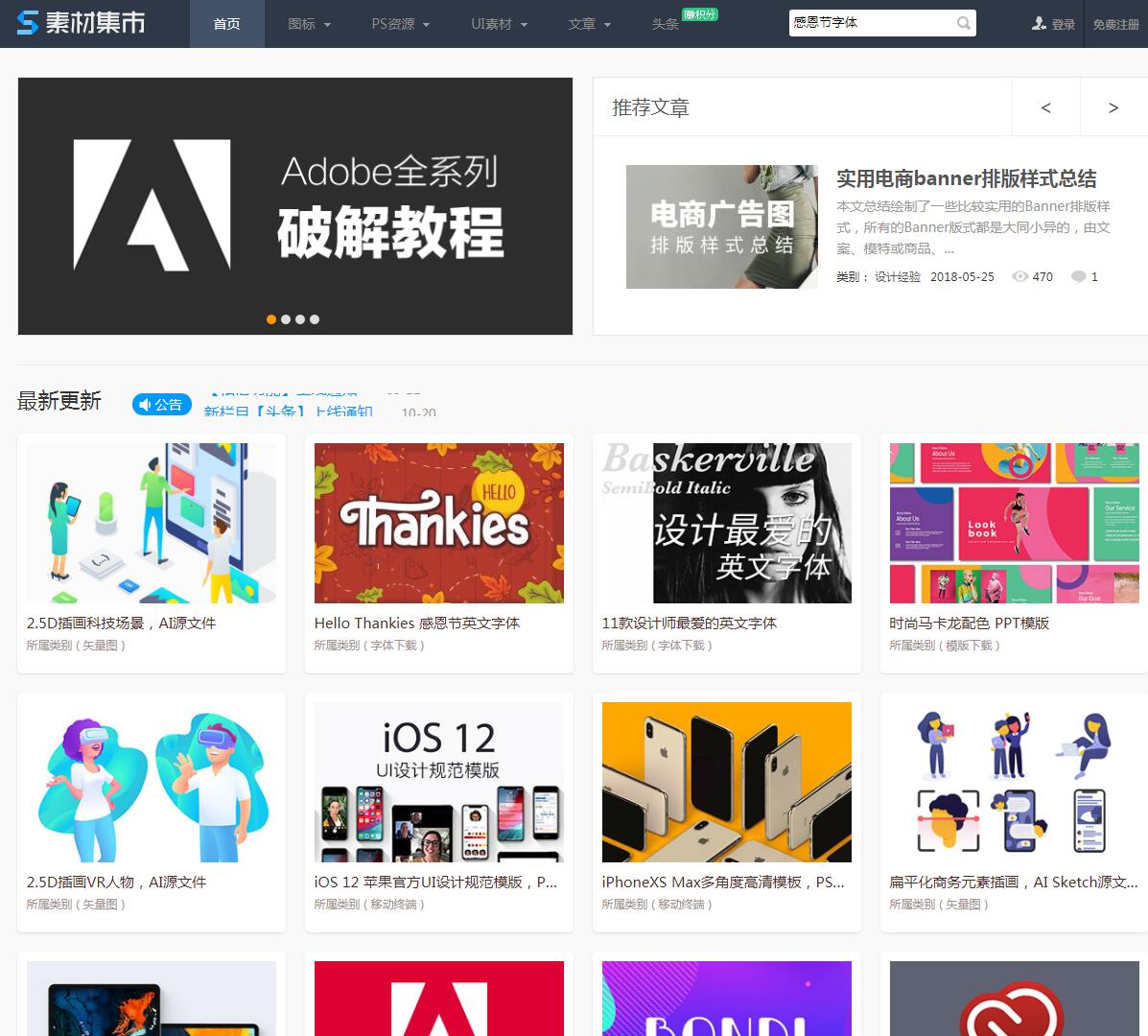Open the iPad mockup thumbnail in bottom row
Screen dimensions: 1148x1036
[x=152, y=999]
